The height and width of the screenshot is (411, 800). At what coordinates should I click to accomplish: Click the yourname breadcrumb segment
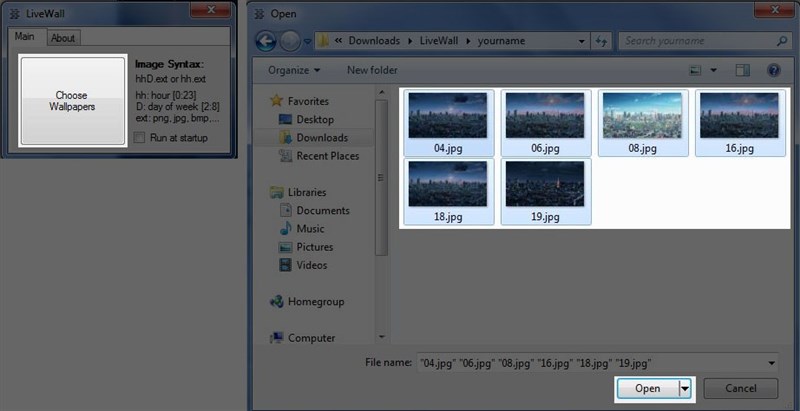[x=501, y=41]
